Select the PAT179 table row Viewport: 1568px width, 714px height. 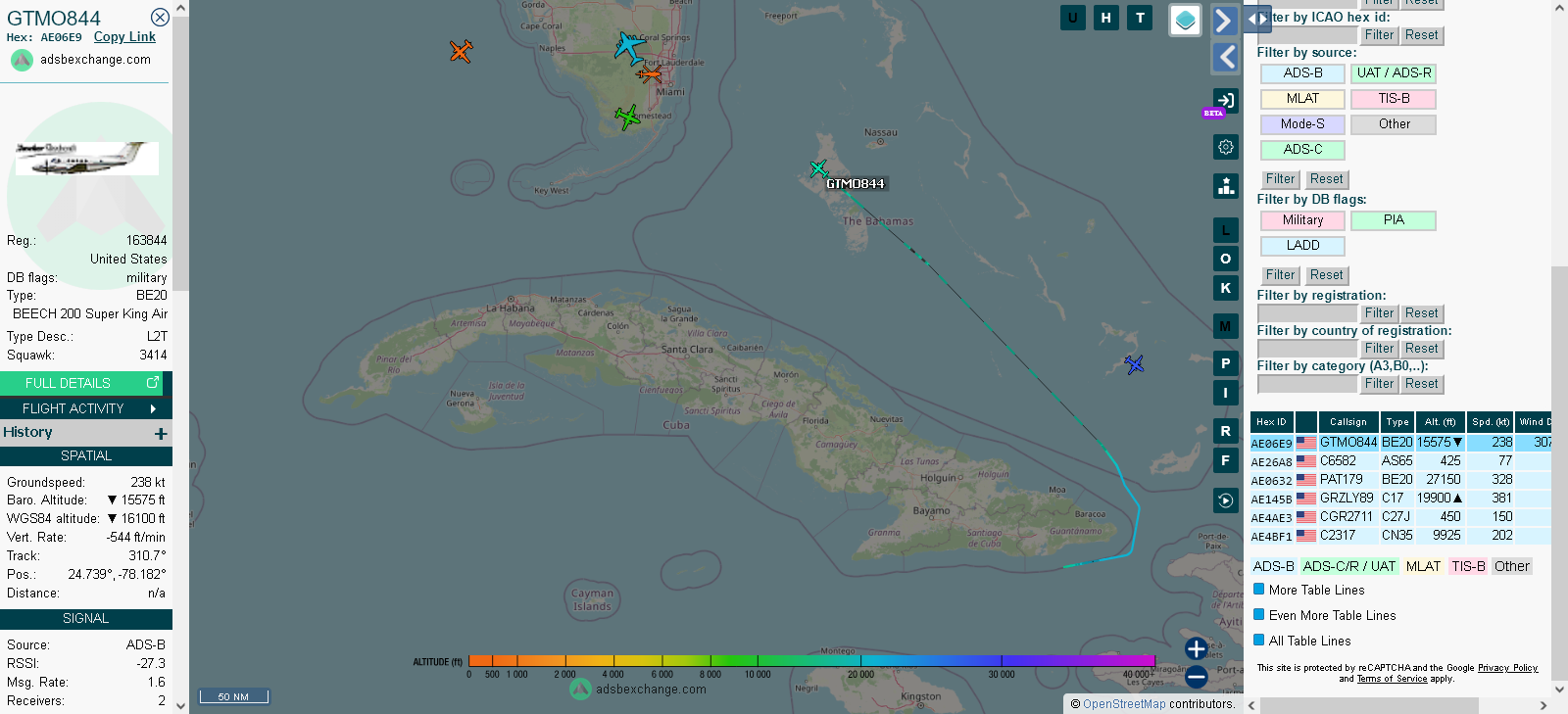1400,480
